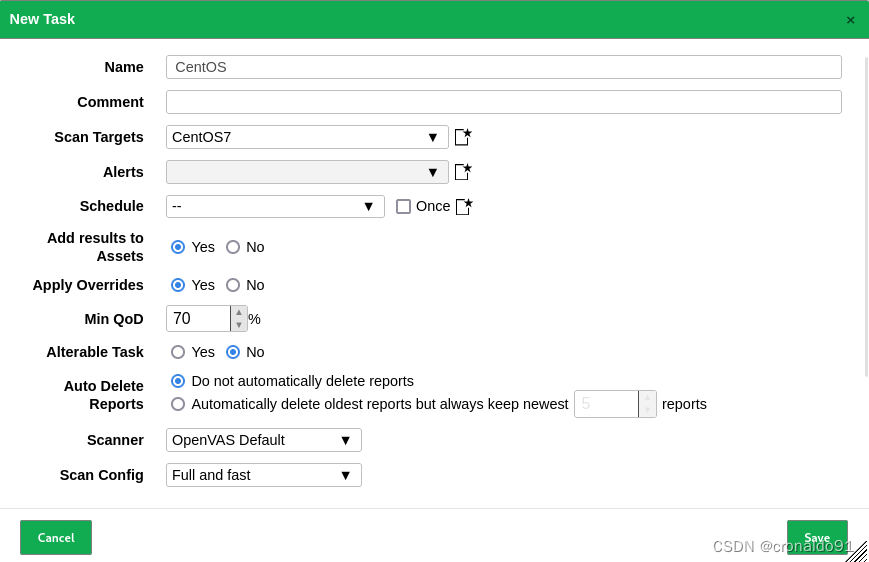Select No for Apply Overrides

coord(233,285)
